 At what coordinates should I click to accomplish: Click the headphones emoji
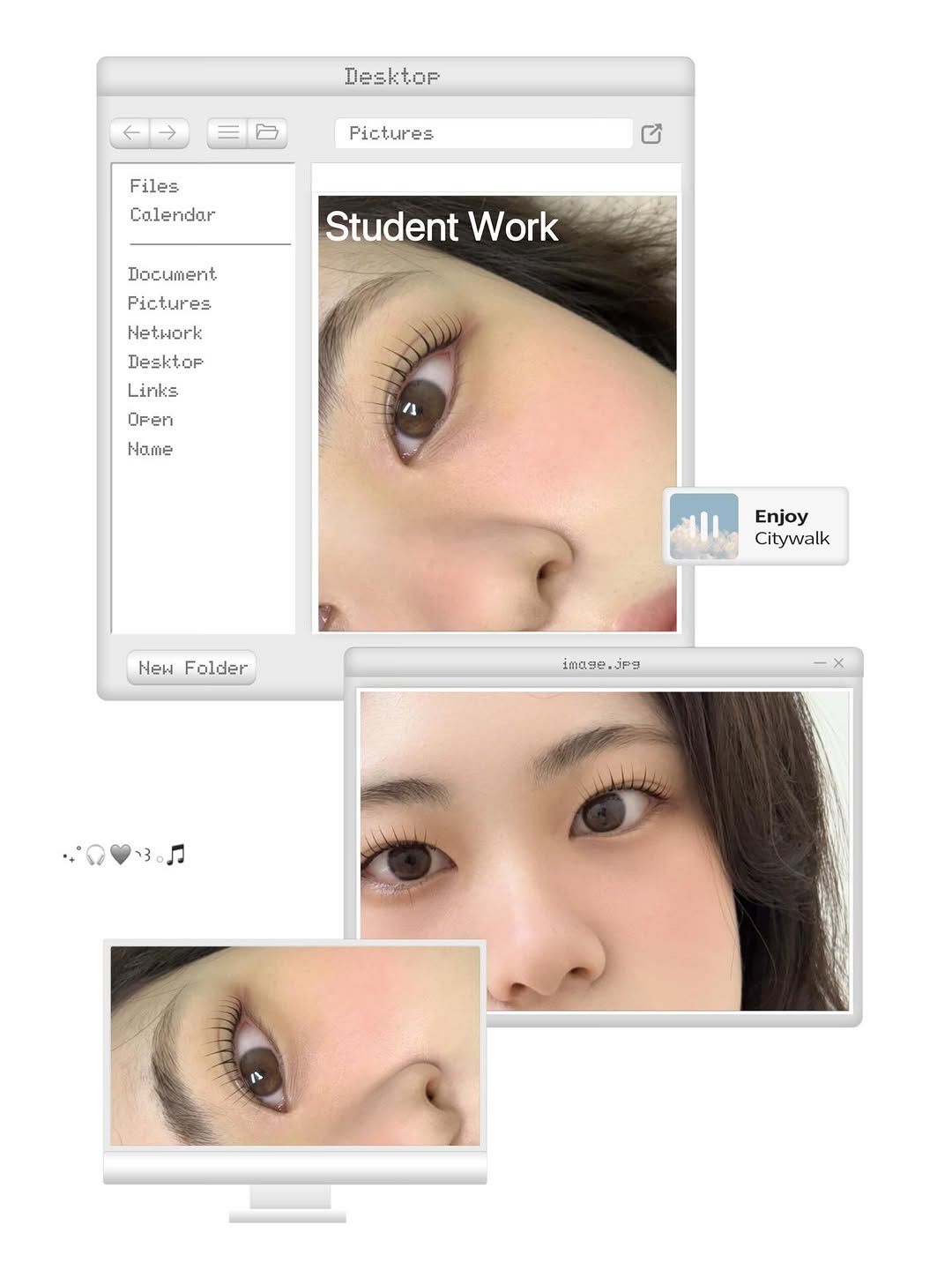[x=95, y=855]
